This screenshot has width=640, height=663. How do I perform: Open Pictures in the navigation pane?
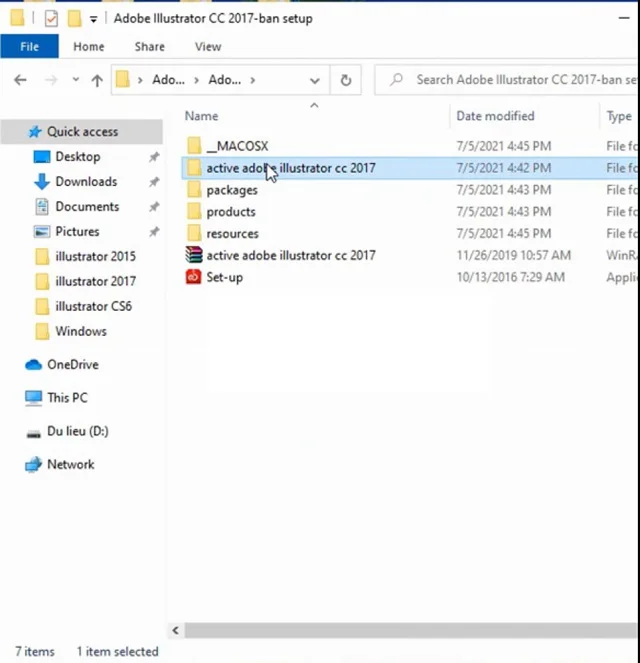[77, 231]
